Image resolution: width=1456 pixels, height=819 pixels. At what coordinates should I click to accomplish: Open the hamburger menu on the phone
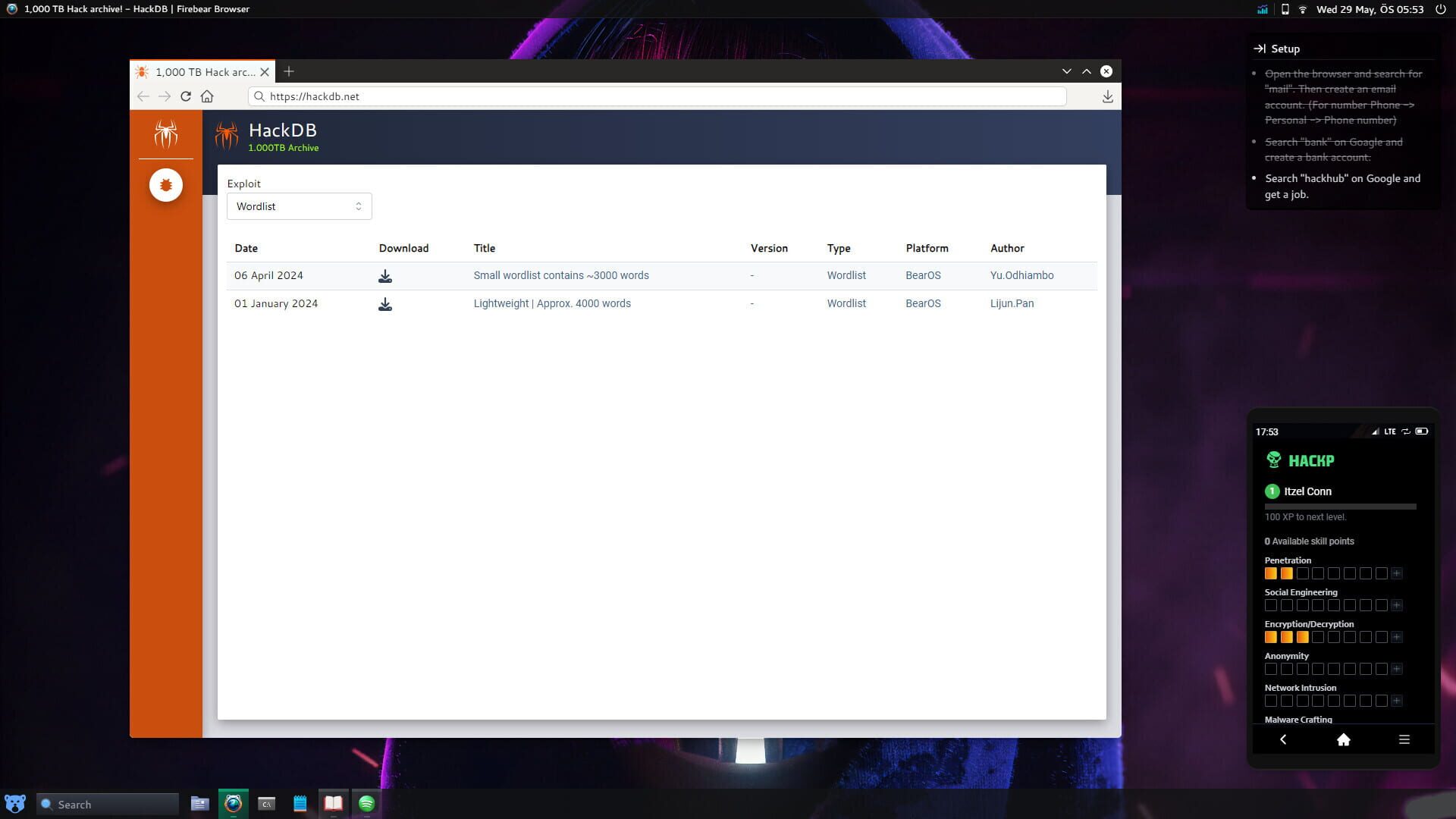[x=1404, y=739]
